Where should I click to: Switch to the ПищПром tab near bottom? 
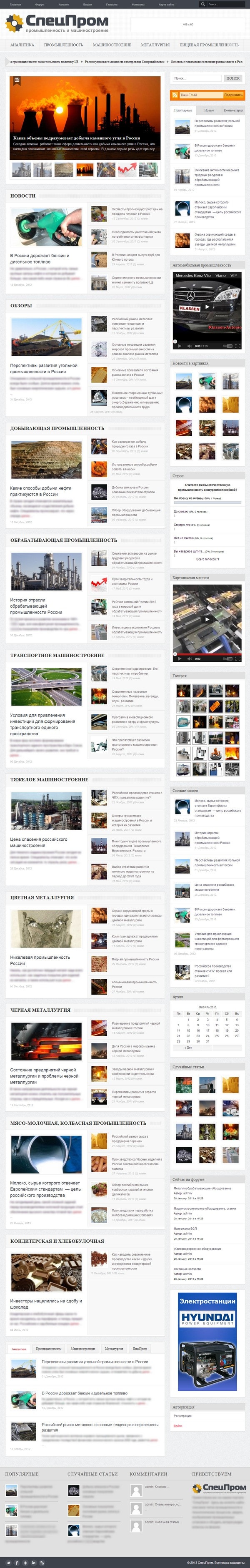click(140, 1348)
